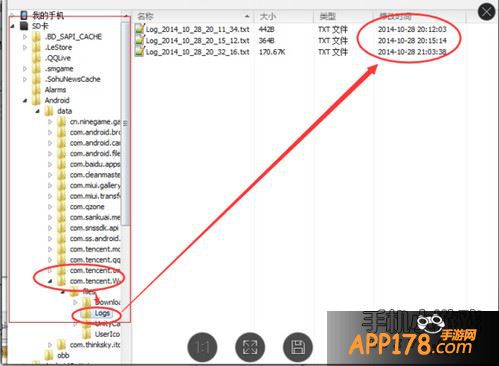Click the 170.67K size value

272,52
